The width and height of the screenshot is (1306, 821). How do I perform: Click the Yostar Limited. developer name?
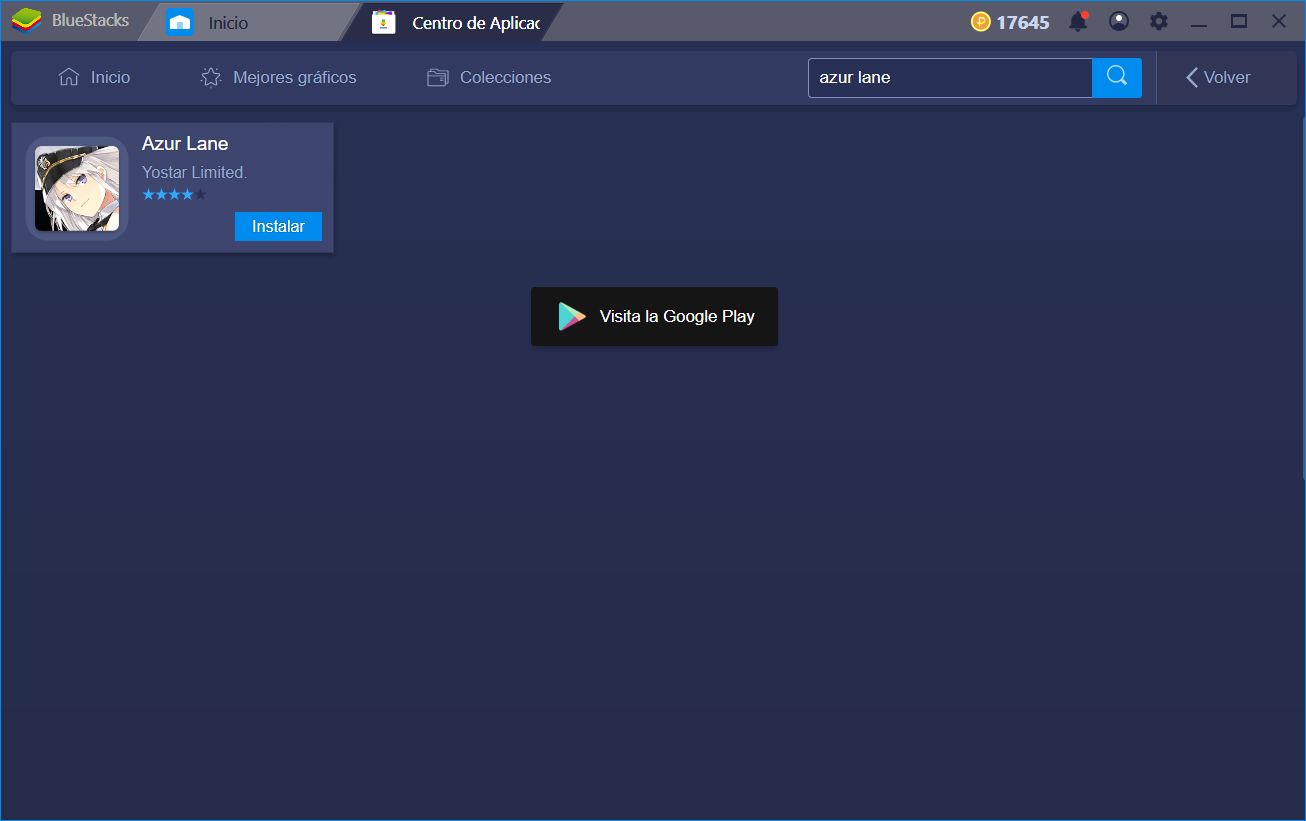[x=194, y=172]
